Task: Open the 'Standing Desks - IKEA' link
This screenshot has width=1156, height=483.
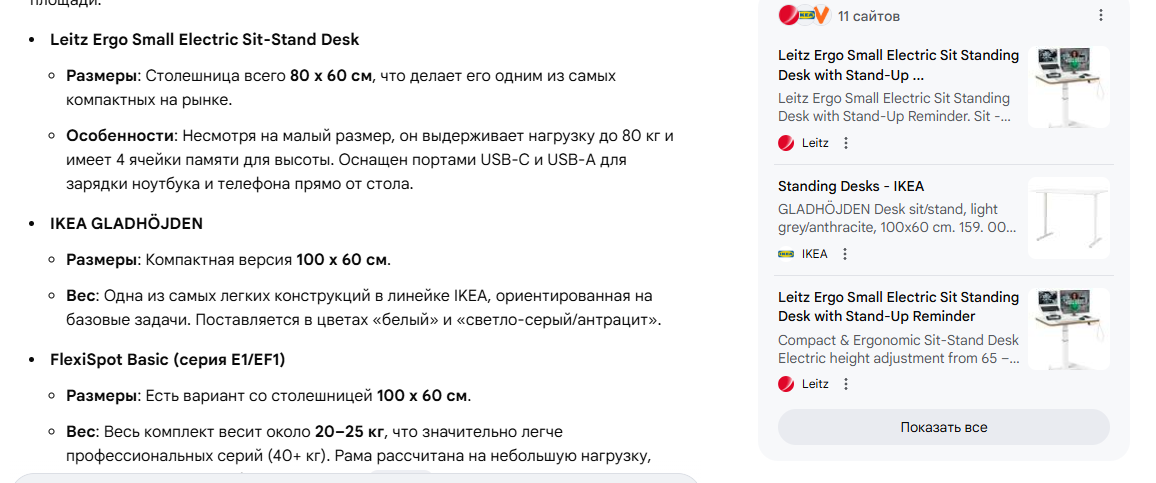Action: click(x=851, y=186)
